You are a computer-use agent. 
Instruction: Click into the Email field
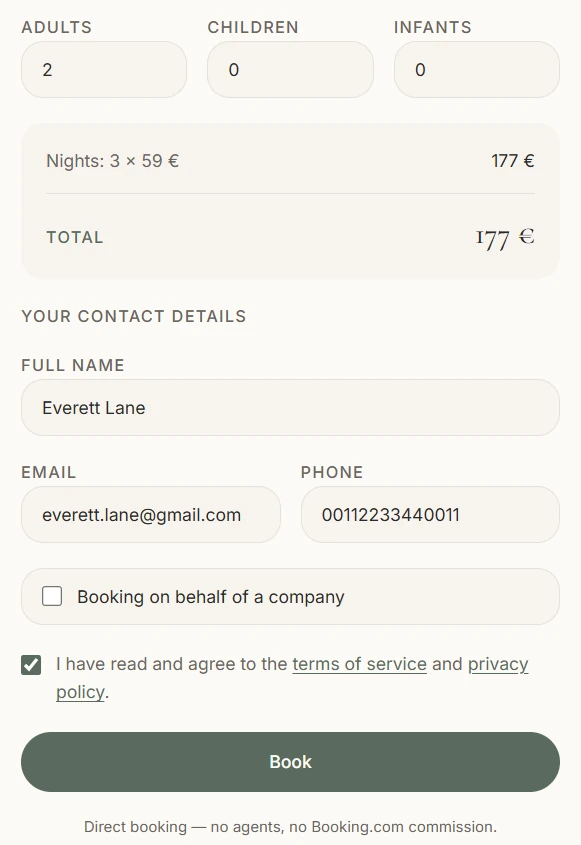[x=151, y=515]
